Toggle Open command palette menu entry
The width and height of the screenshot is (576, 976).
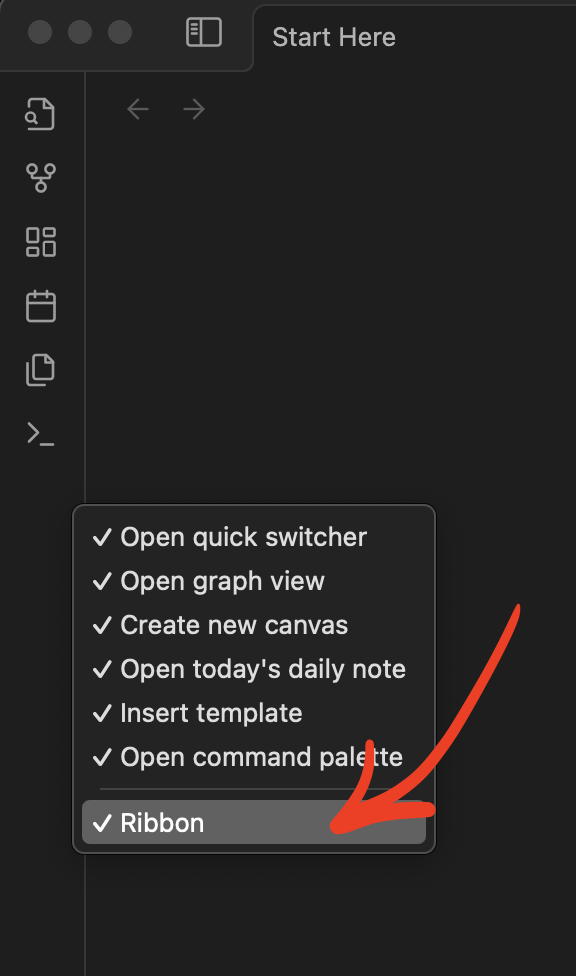pos(254,757)
